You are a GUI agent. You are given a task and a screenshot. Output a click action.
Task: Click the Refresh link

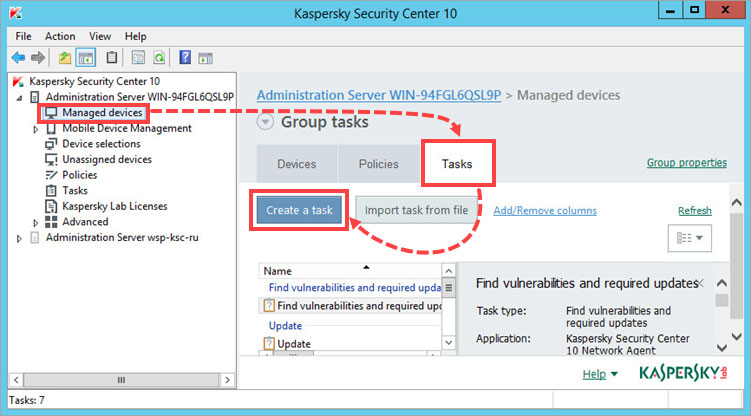click(694, 211)
